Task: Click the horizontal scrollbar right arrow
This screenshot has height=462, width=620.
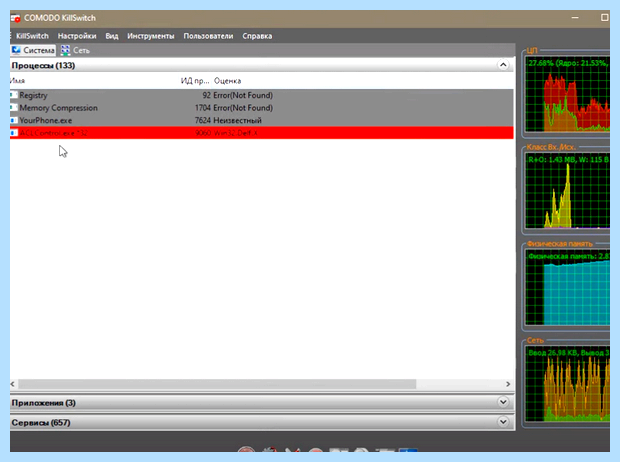Action: point(508,384)
